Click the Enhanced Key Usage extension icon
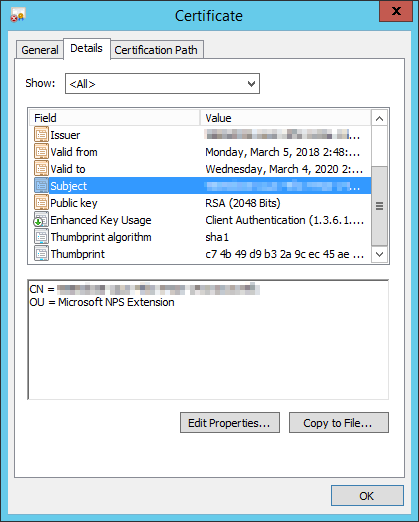 (41, 220)
